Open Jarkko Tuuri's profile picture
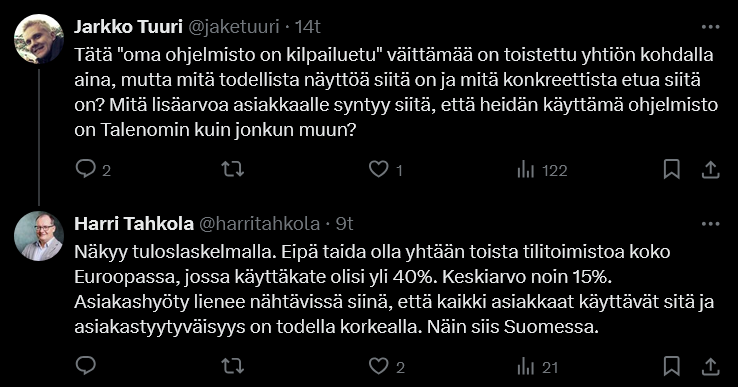The width and height of the screenshot is (738, 387). pyautogui.click(x=39, y=39)
